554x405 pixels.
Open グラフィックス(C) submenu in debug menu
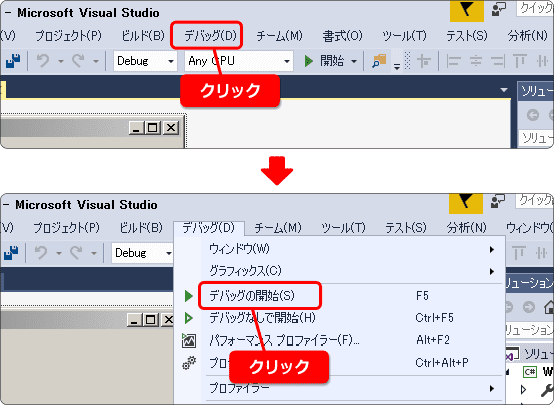point(338,271)
